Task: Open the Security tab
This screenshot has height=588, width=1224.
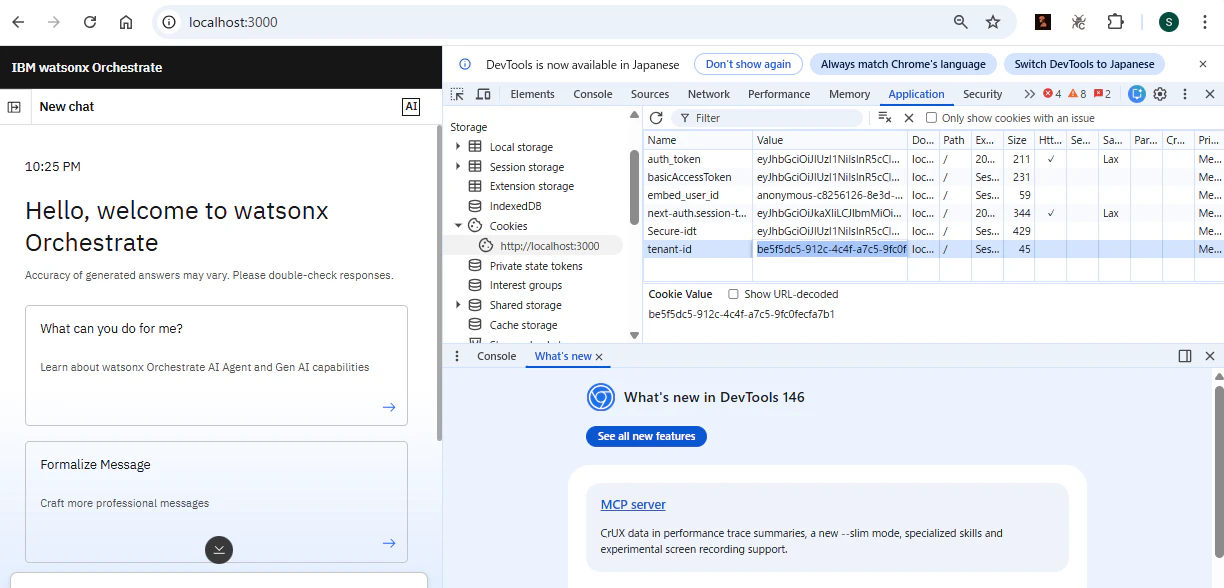Action: coord(982,94)
